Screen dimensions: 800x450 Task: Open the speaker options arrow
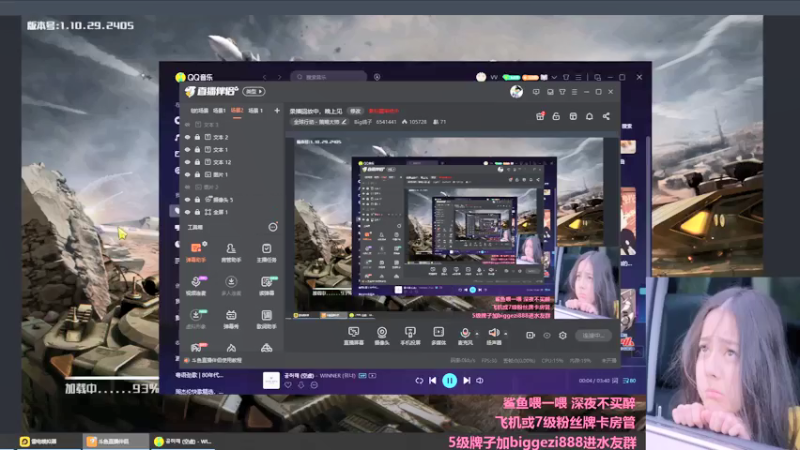click(x=506, y=334)
